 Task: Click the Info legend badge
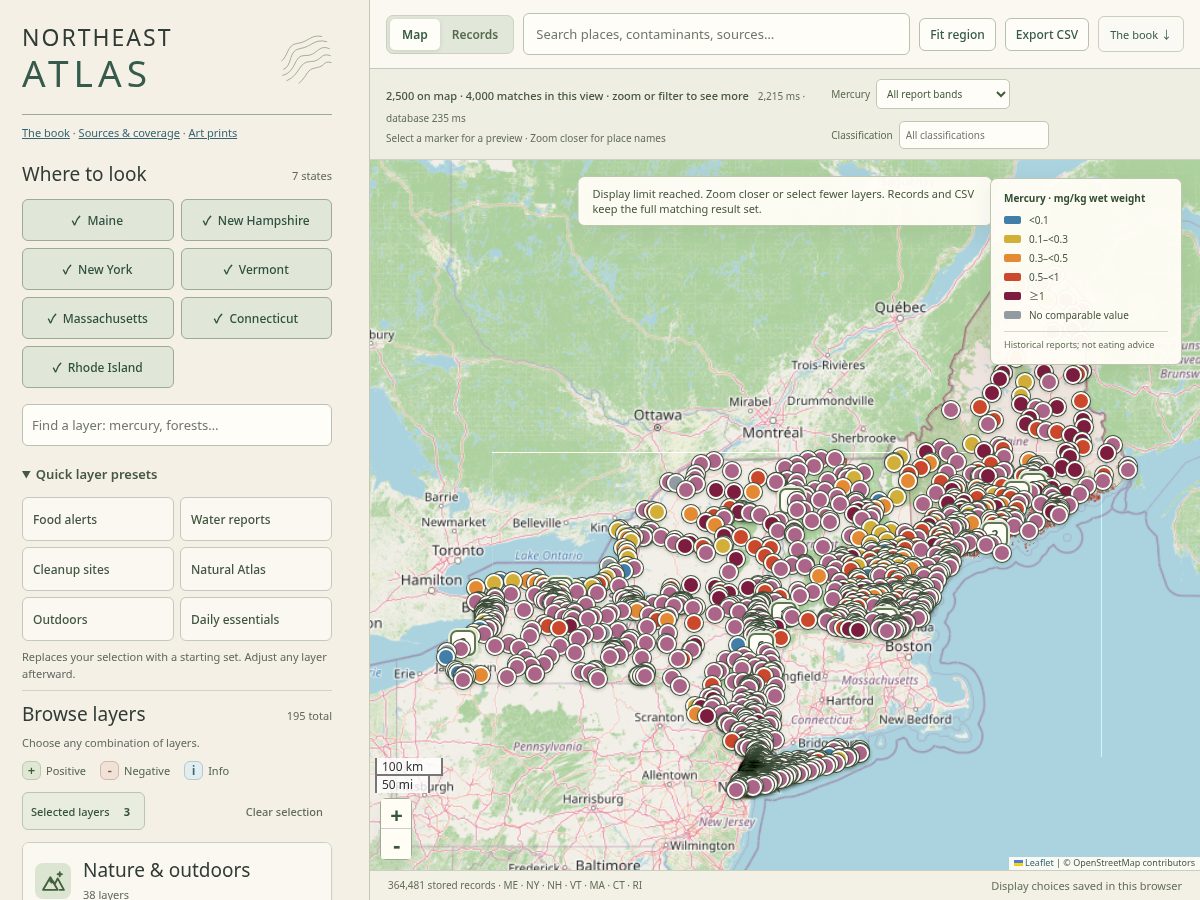[194, 770]
